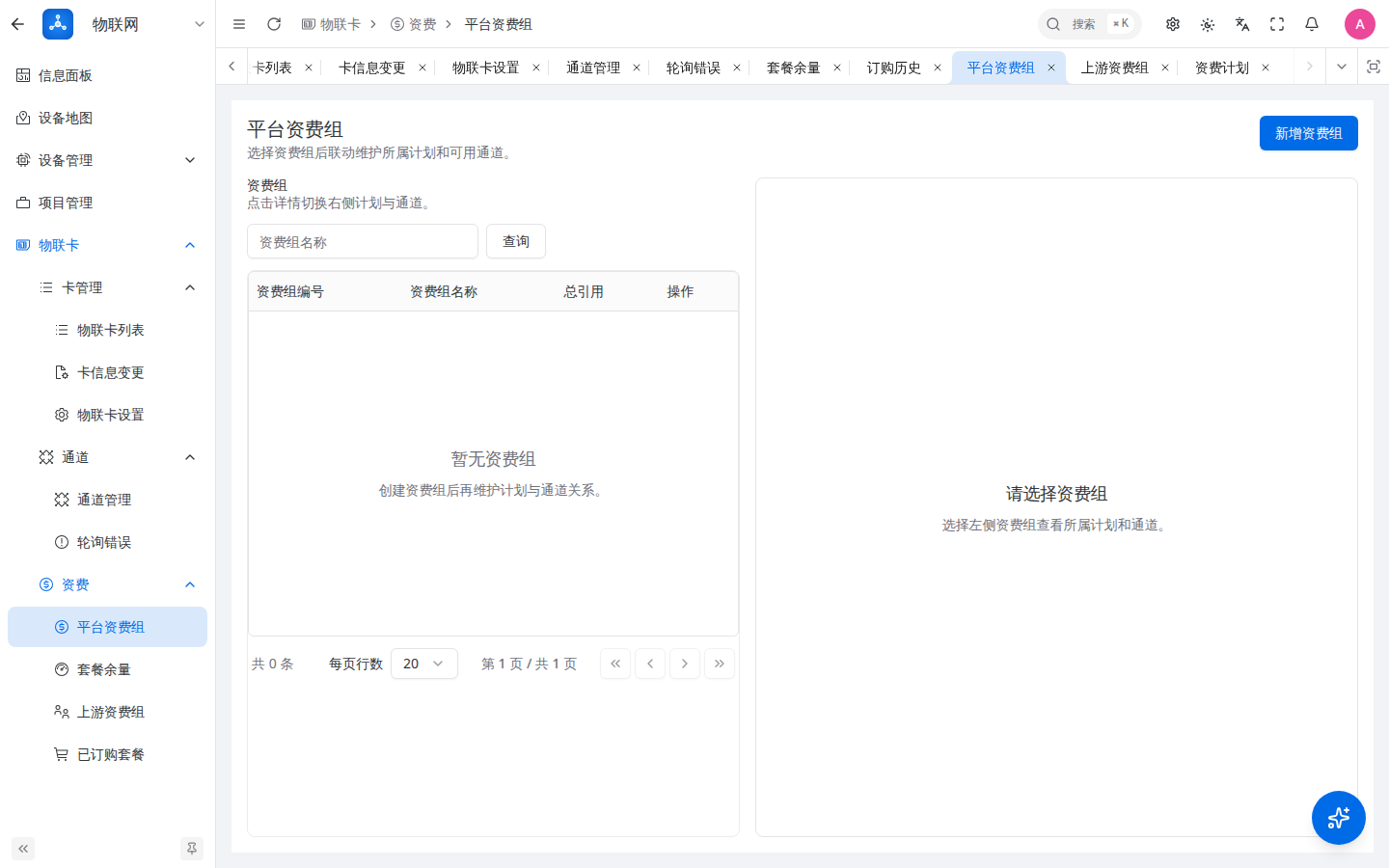Click the 查询 button
The image size is (1389, 868).
click(x=516, y=241)
